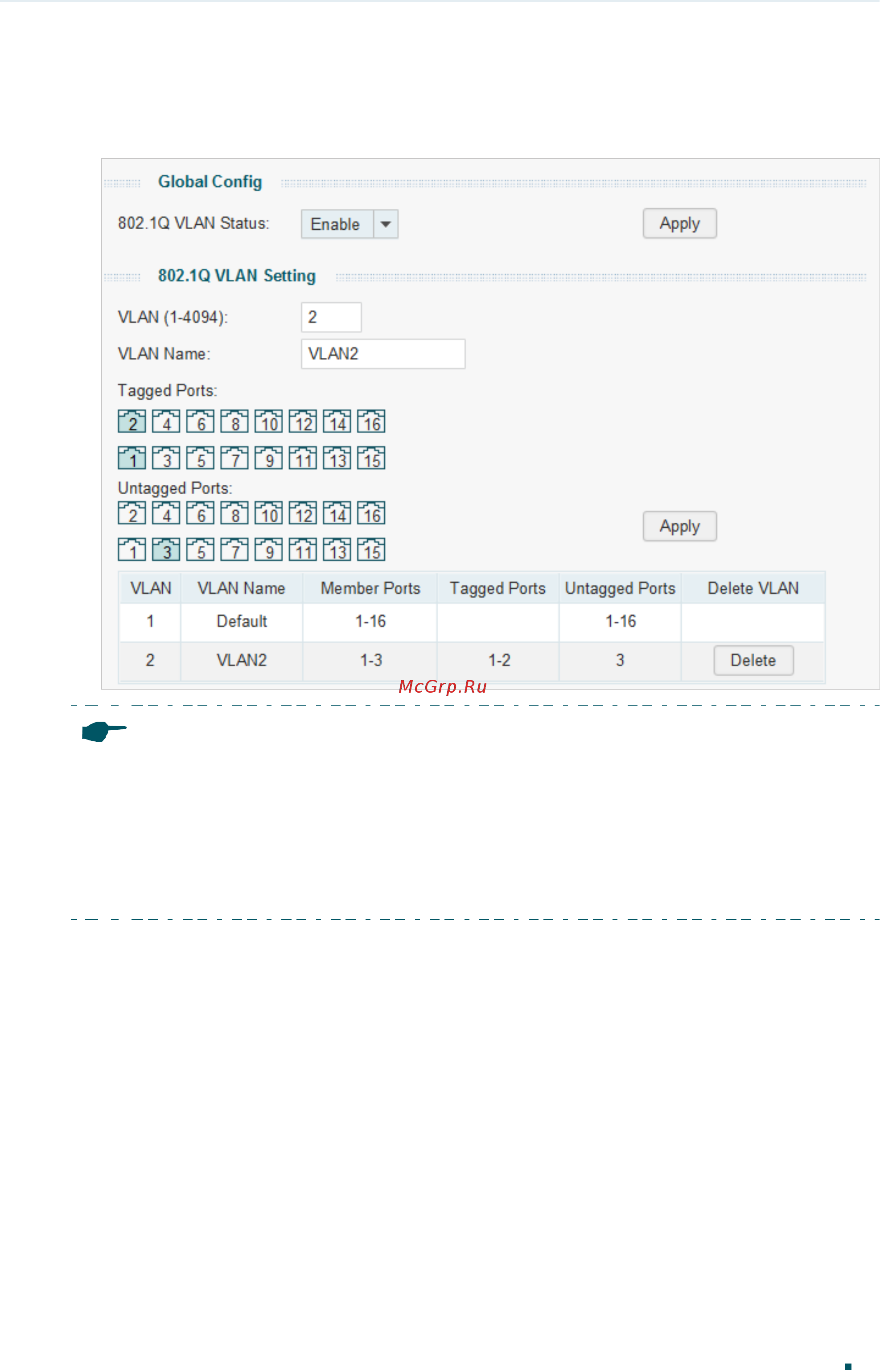Select tagged port 12 icon
Viewport: 880px width, 1372px height.
[x=303, y=422]
